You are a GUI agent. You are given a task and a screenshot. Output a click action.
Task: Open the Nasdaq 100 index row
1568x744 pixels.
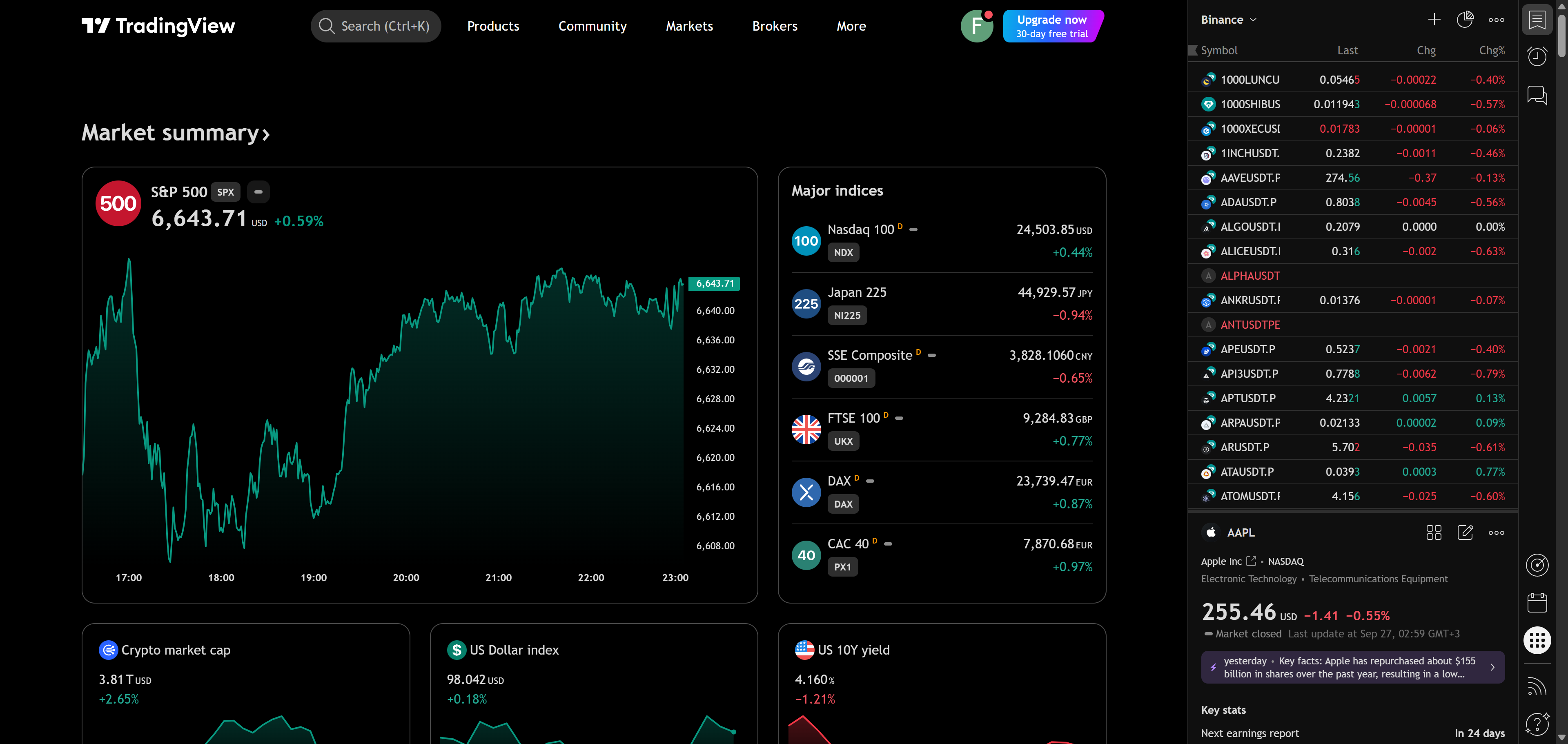(941, 241)
